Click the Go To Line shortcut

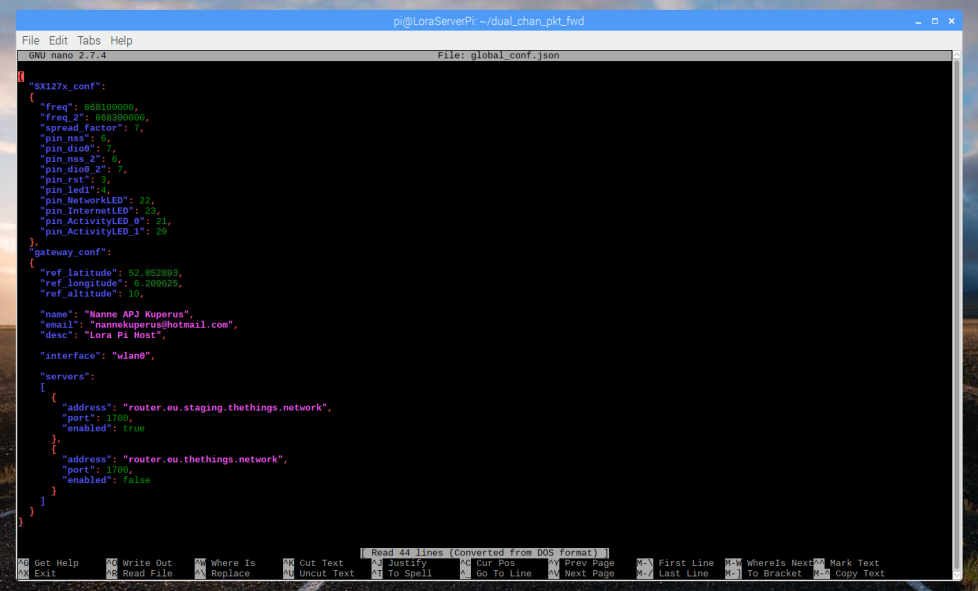(505, 573)
